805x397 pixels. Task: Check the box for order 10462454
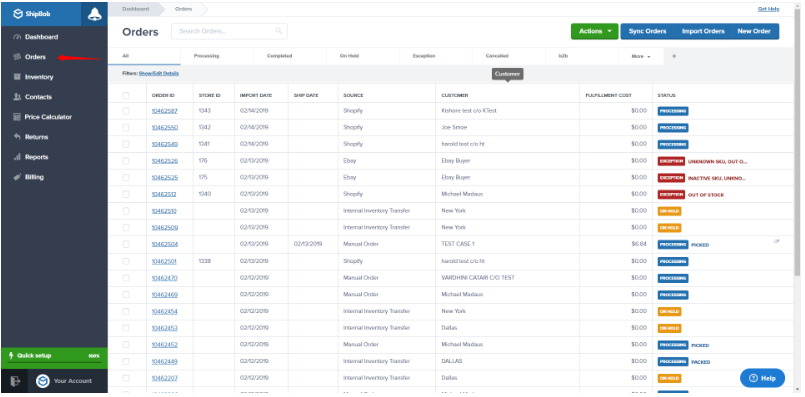126,311
